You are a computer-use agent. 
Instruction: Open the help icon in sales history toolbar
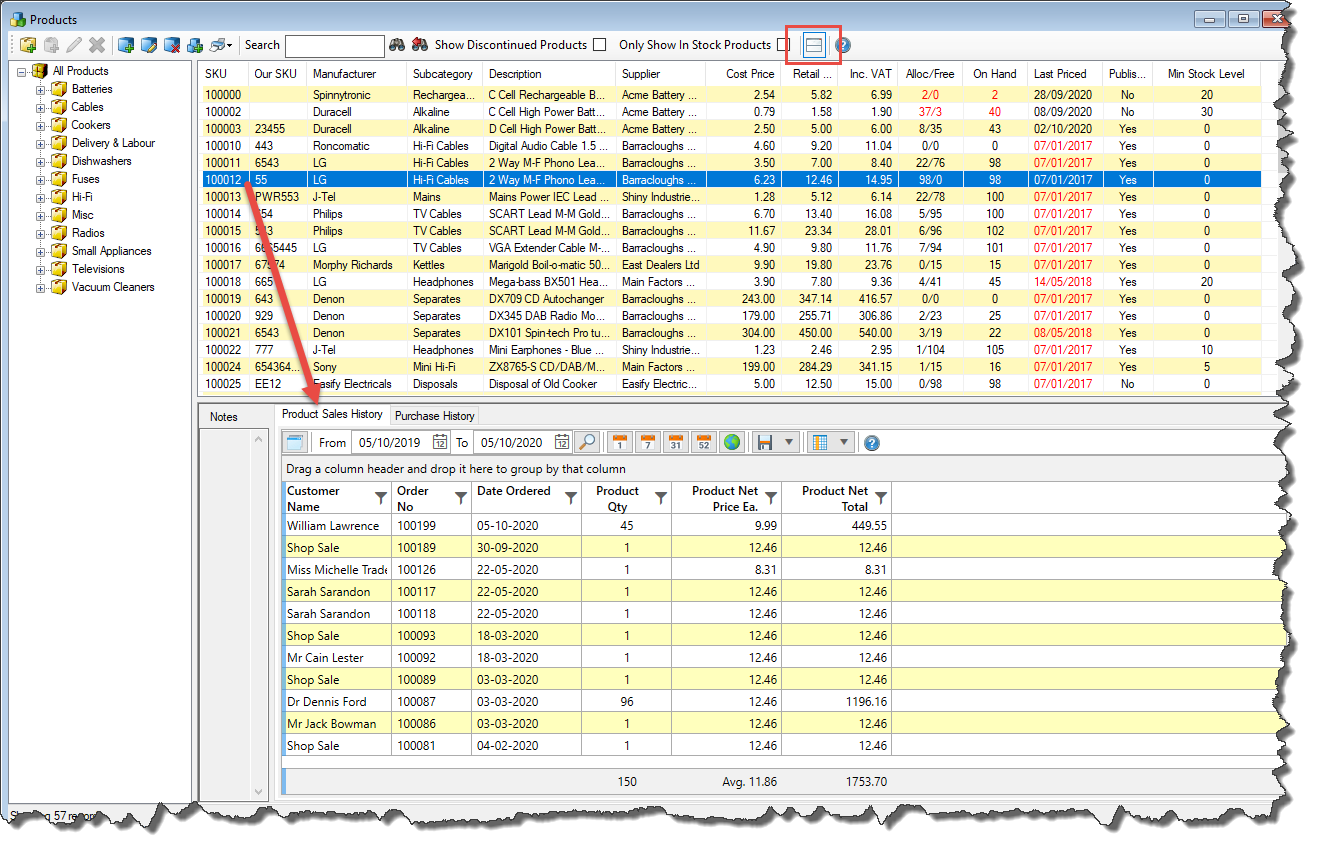[x=872, y=443]
